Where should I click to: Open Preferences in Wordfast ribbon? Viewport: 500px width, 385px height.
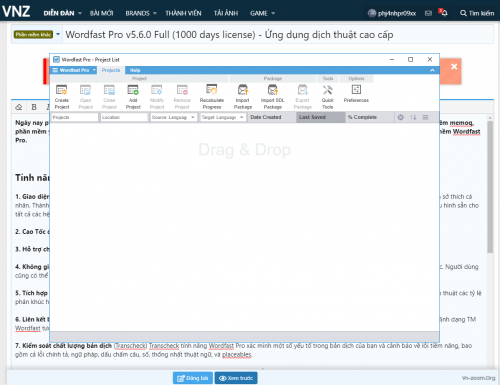tap(356, 94)
